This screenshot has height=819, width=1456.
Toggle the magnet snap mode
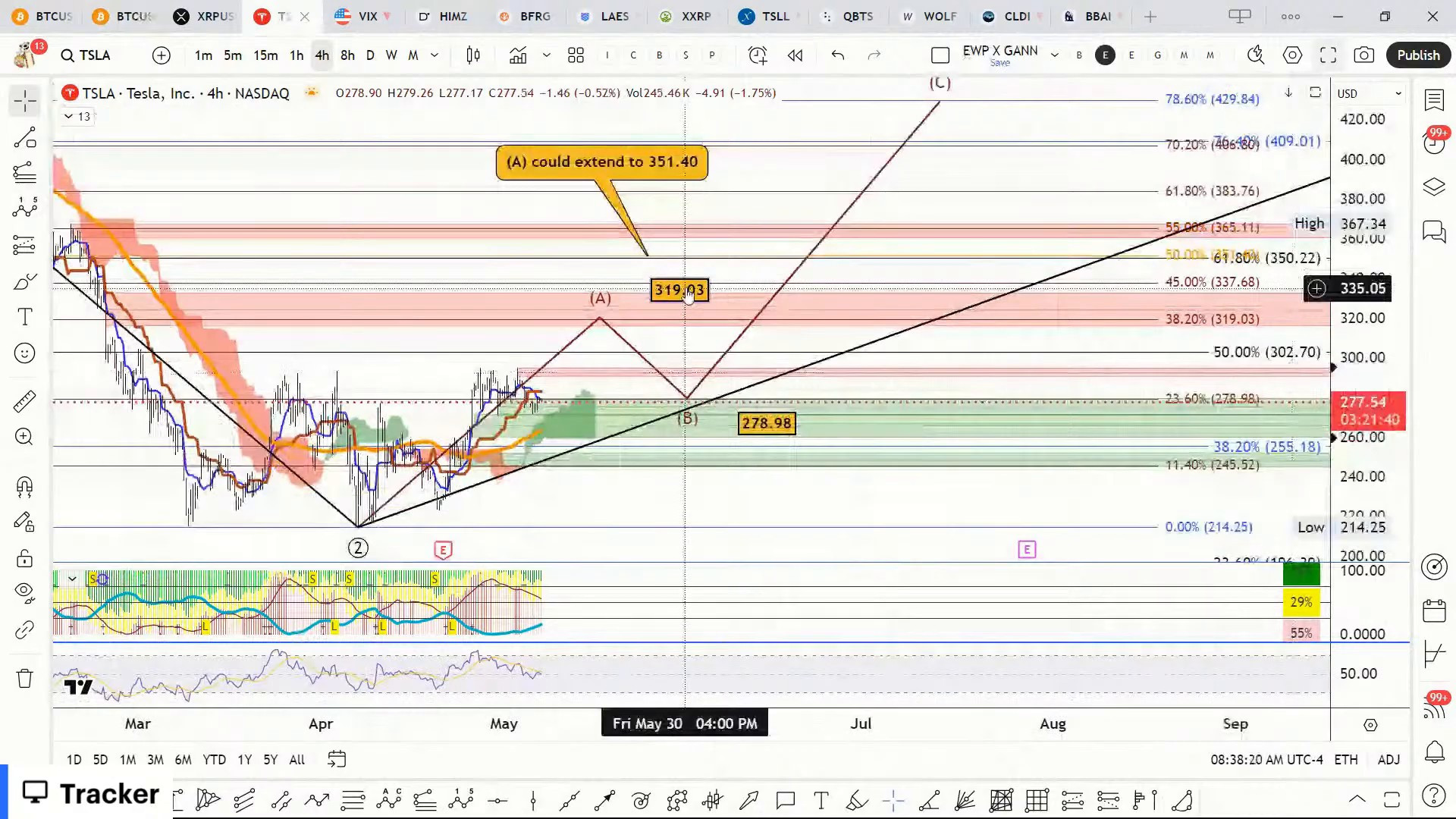(24, 486)
